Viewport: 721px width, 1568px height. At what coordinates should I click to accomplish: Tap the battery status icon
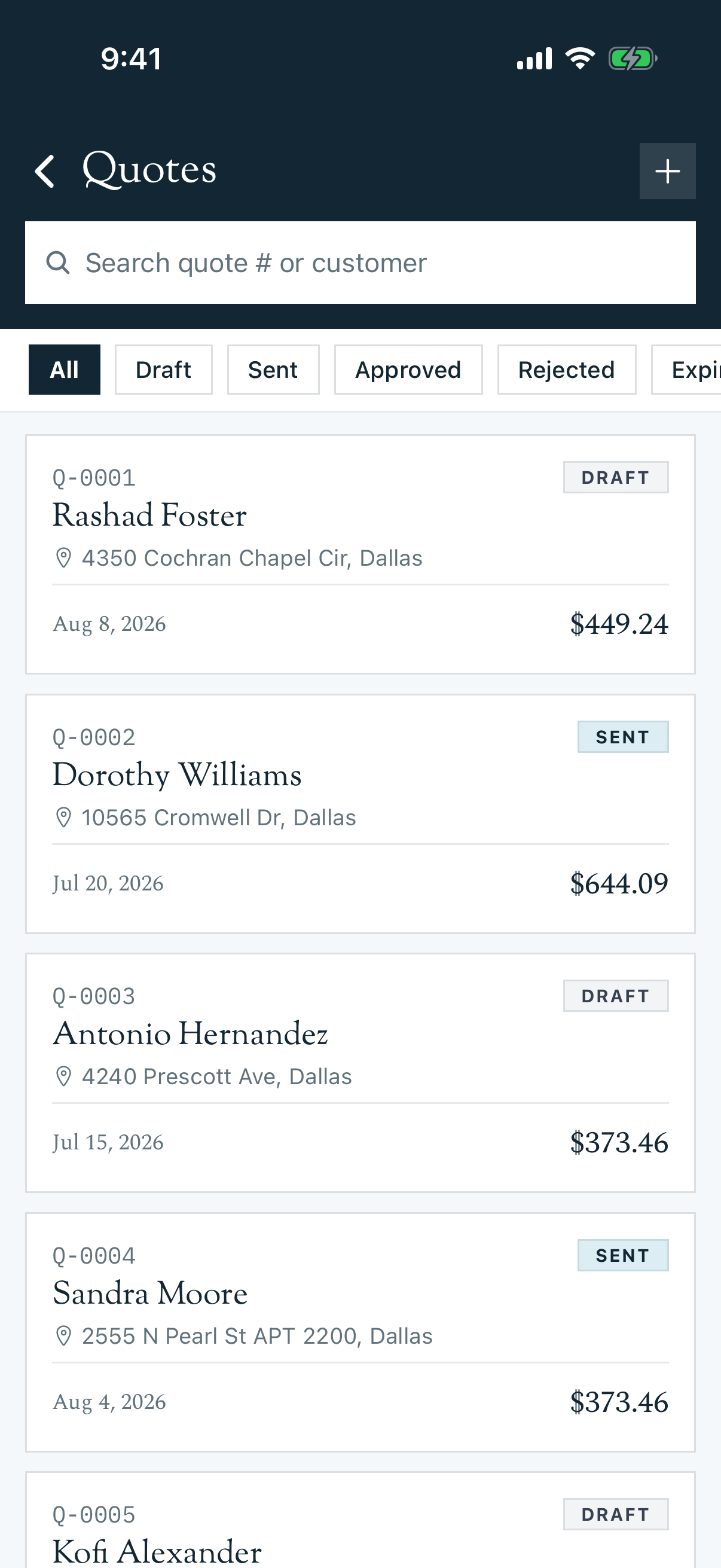pos(633,59)
